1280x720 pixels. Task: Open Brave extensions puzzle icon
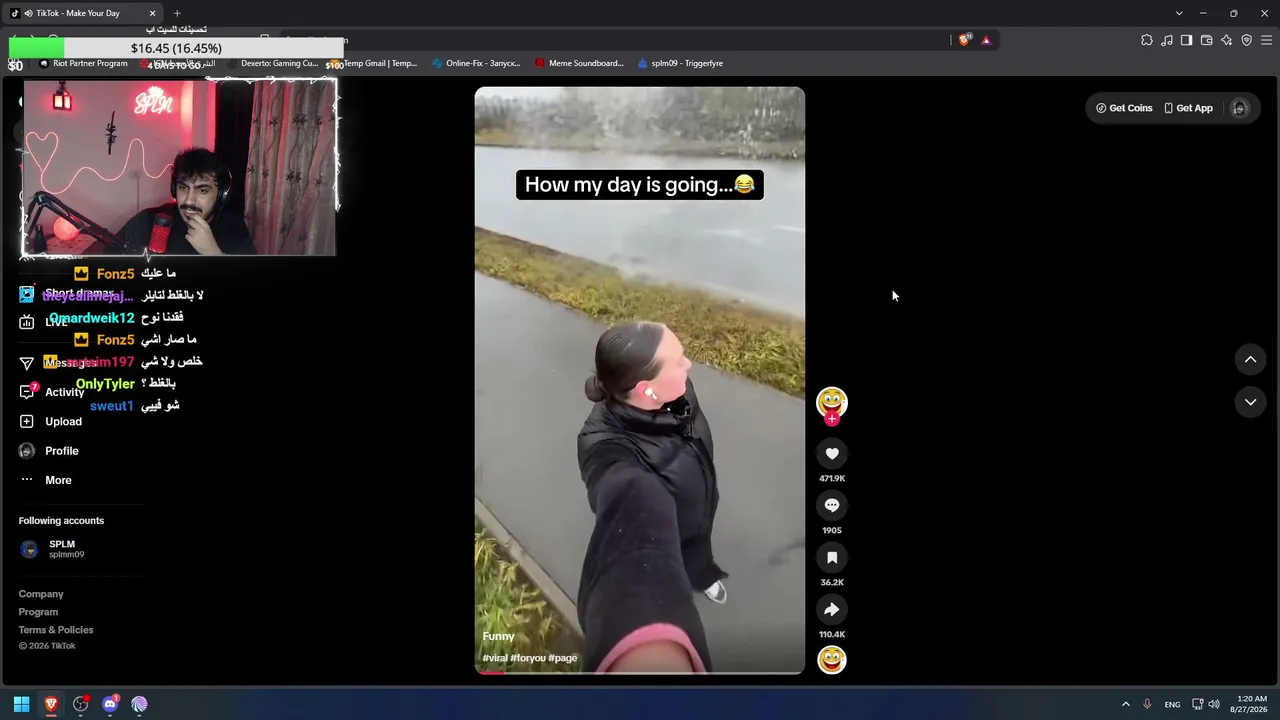(x=1147, y=40)
